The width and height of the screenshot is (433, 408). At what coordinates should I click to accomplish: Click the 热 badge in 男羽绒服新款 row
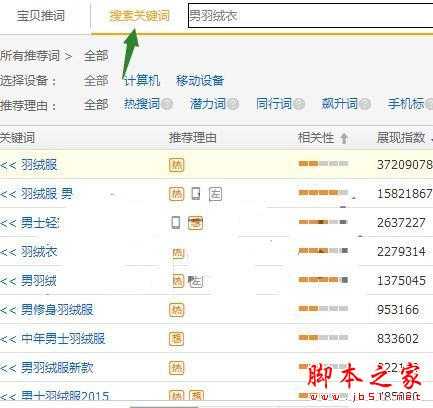click(x=176, y=368)
